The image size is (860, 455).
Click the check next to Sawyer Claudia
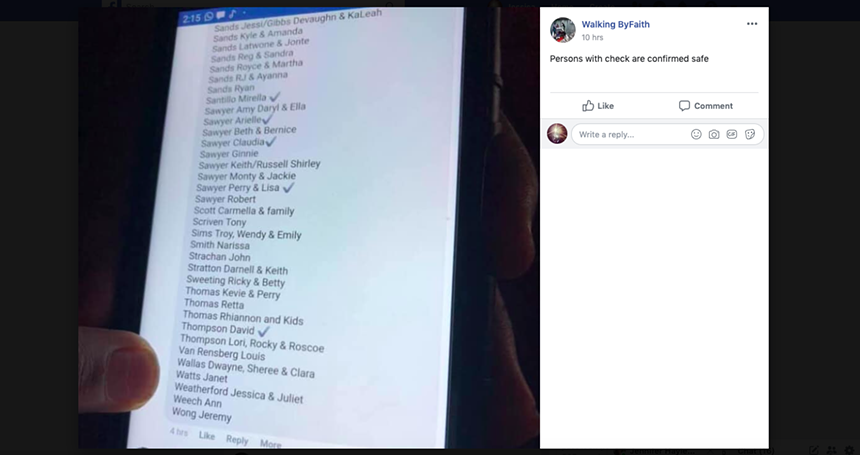[270, 141]
